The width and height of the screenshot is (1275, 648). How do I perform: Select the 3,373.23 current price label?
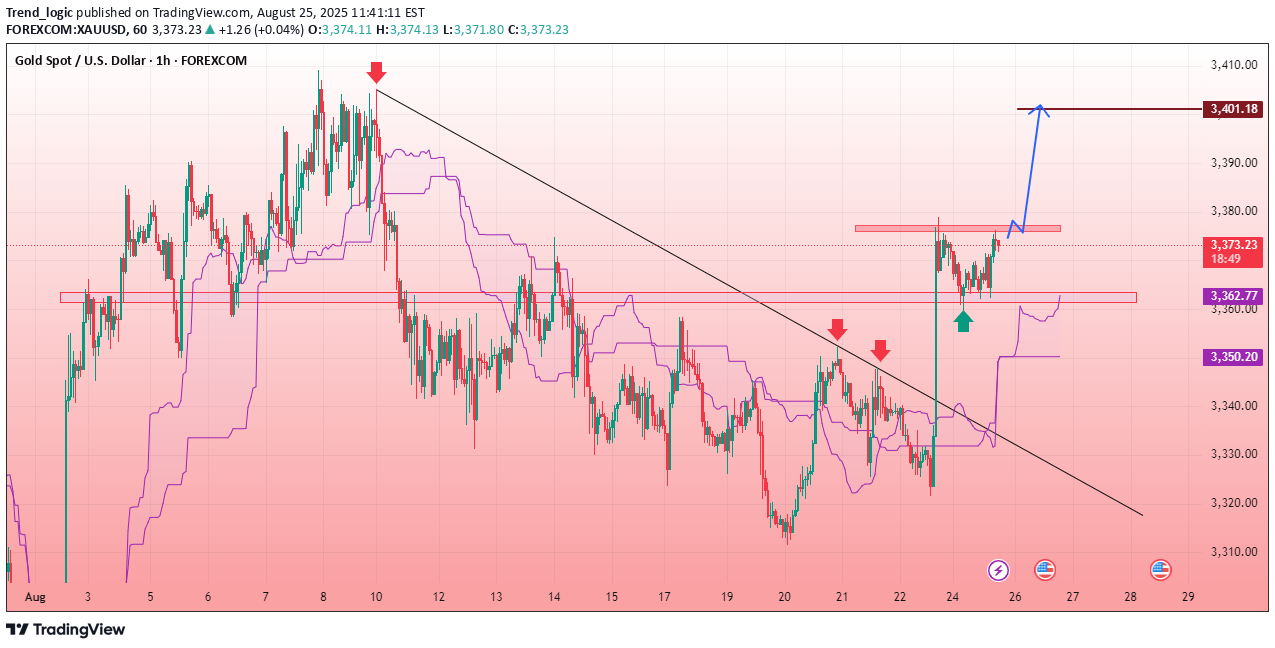click(x=1233, y=244)
